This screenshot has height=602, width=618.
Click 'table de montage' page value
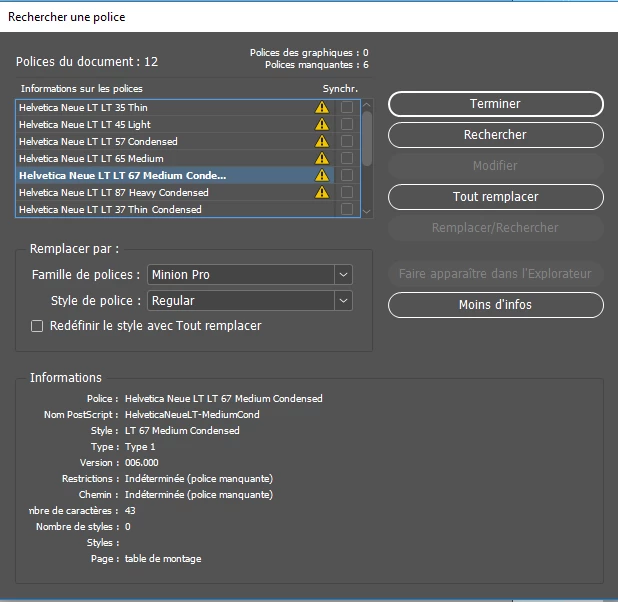(x=163, y=559)
